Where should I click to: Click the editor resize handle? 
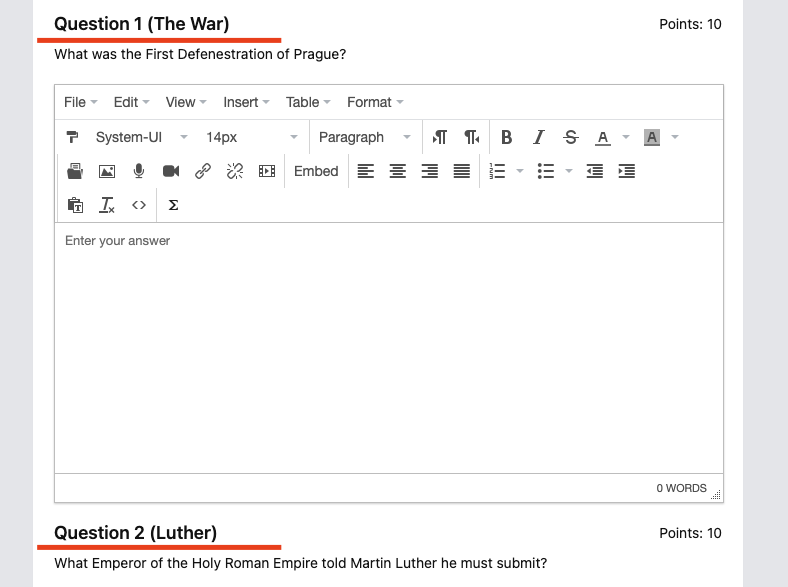point(716,495)
